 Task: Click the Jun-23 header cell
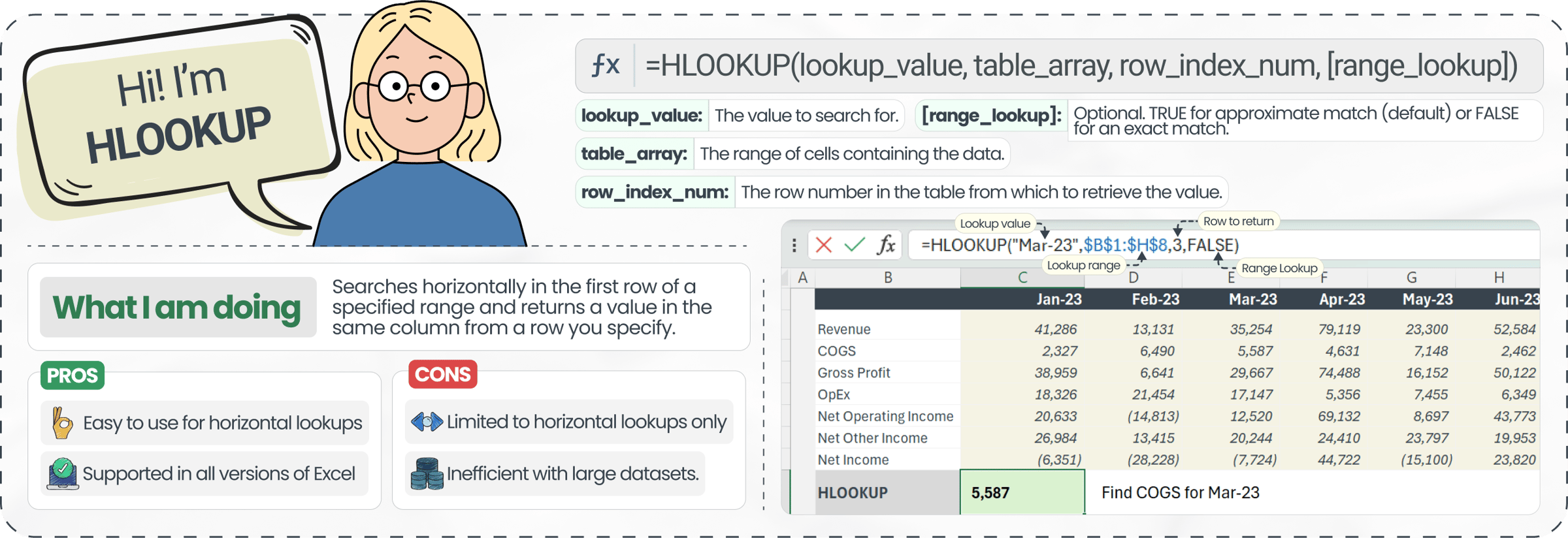[1498, 299]
